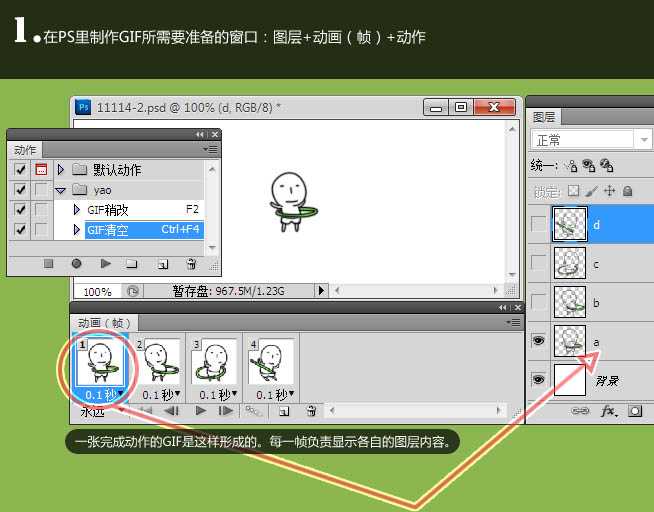Open frame 3 delay dropdown 0.1秒
The width and height of the screenshot is (654, 512).
tap(235, 393)
